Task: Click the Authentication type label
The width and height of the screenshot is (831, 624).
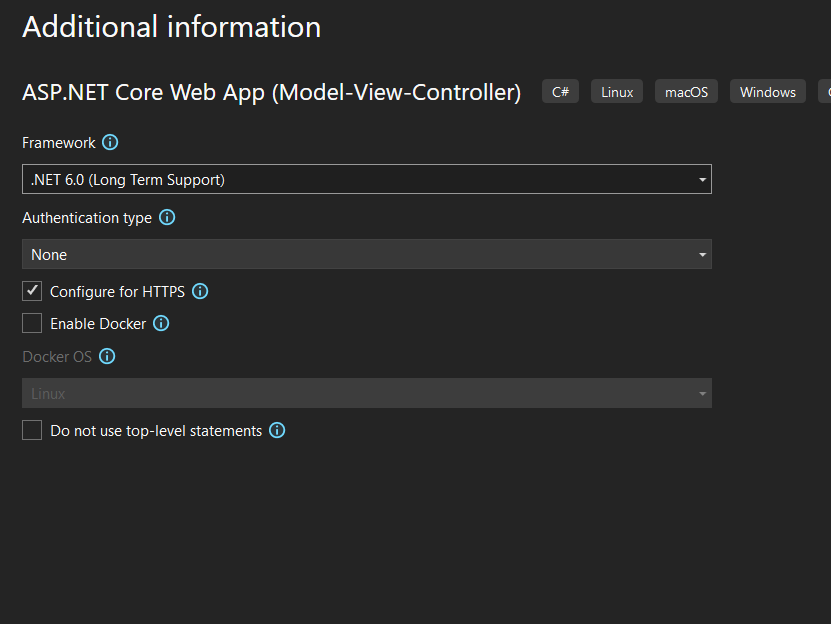Action: pos(87,218)
